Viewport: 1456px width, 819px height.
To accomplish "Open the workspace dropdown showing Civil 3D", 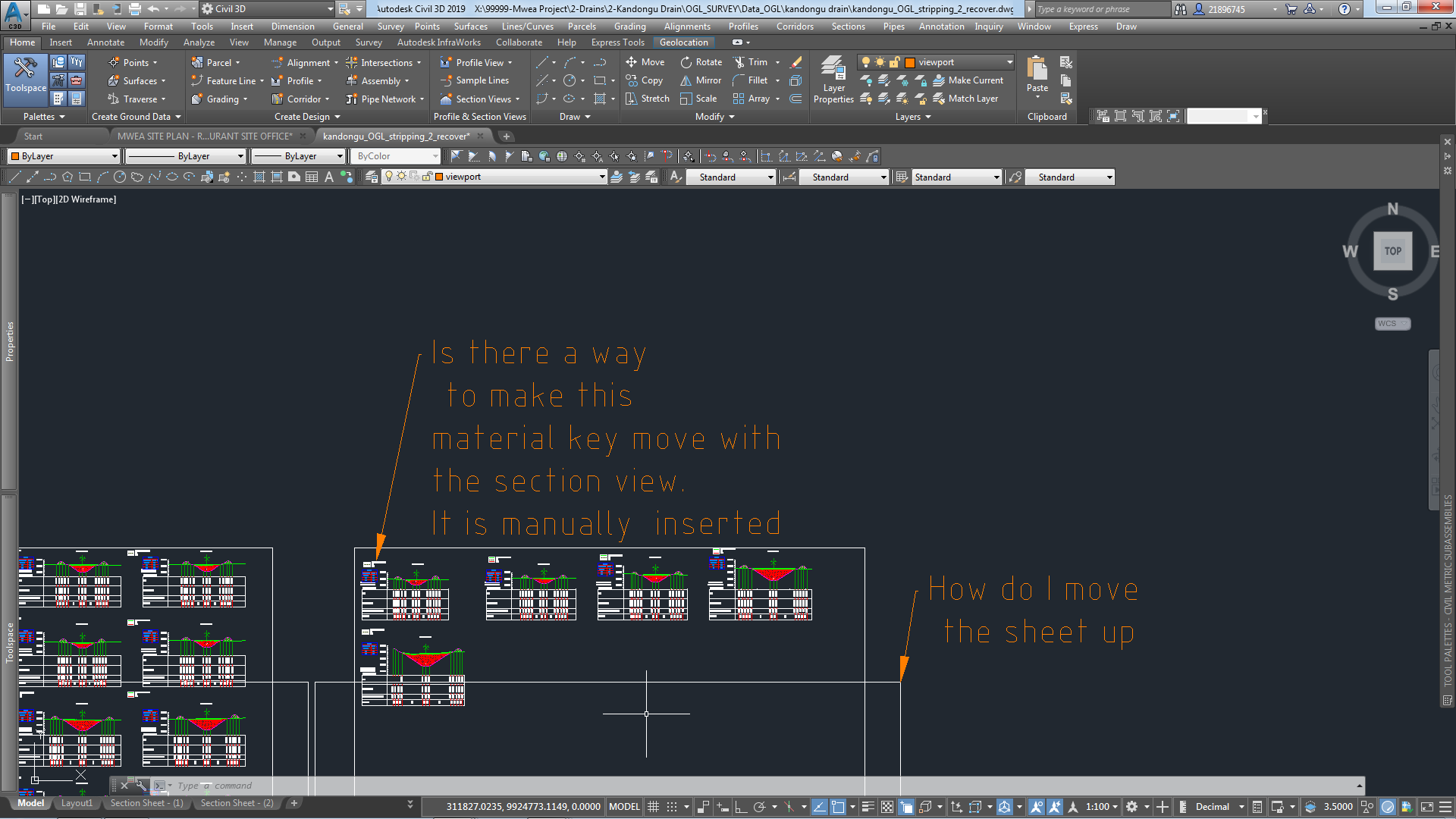I will click(267, 9).
